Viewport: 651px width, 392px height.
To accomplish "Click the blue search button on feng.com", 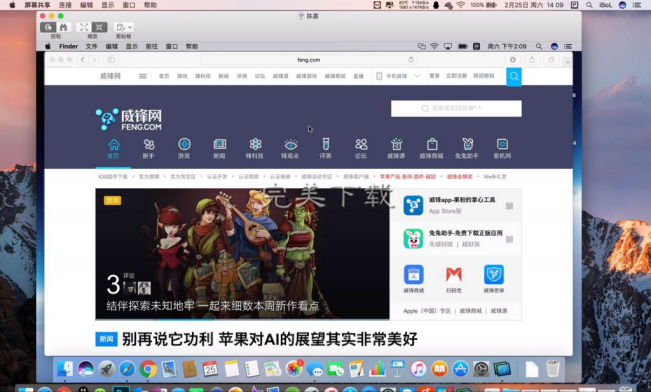I will pos(514,76).
